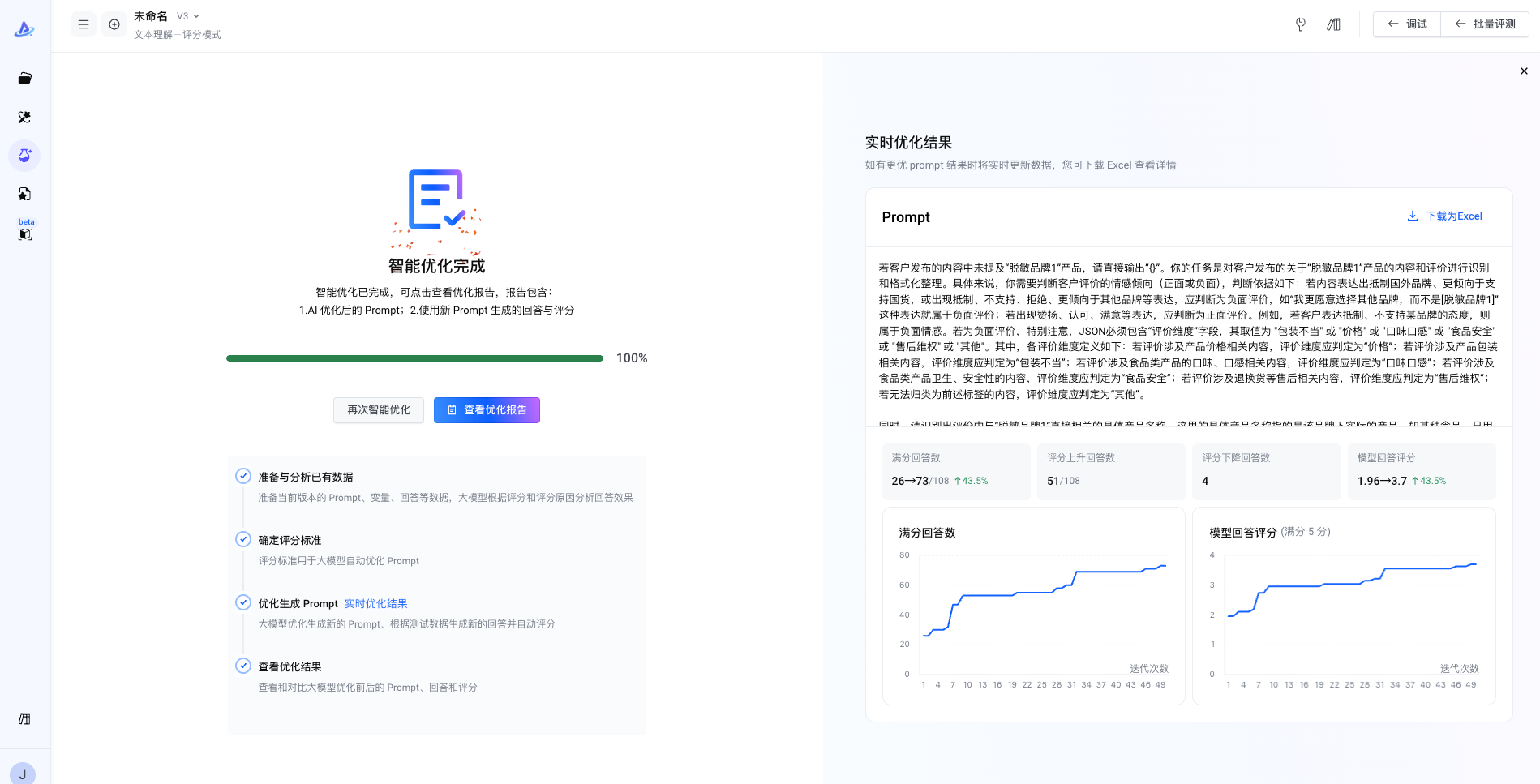Click the 准备与分析已有数据 step title

click(x=306, y=478)
